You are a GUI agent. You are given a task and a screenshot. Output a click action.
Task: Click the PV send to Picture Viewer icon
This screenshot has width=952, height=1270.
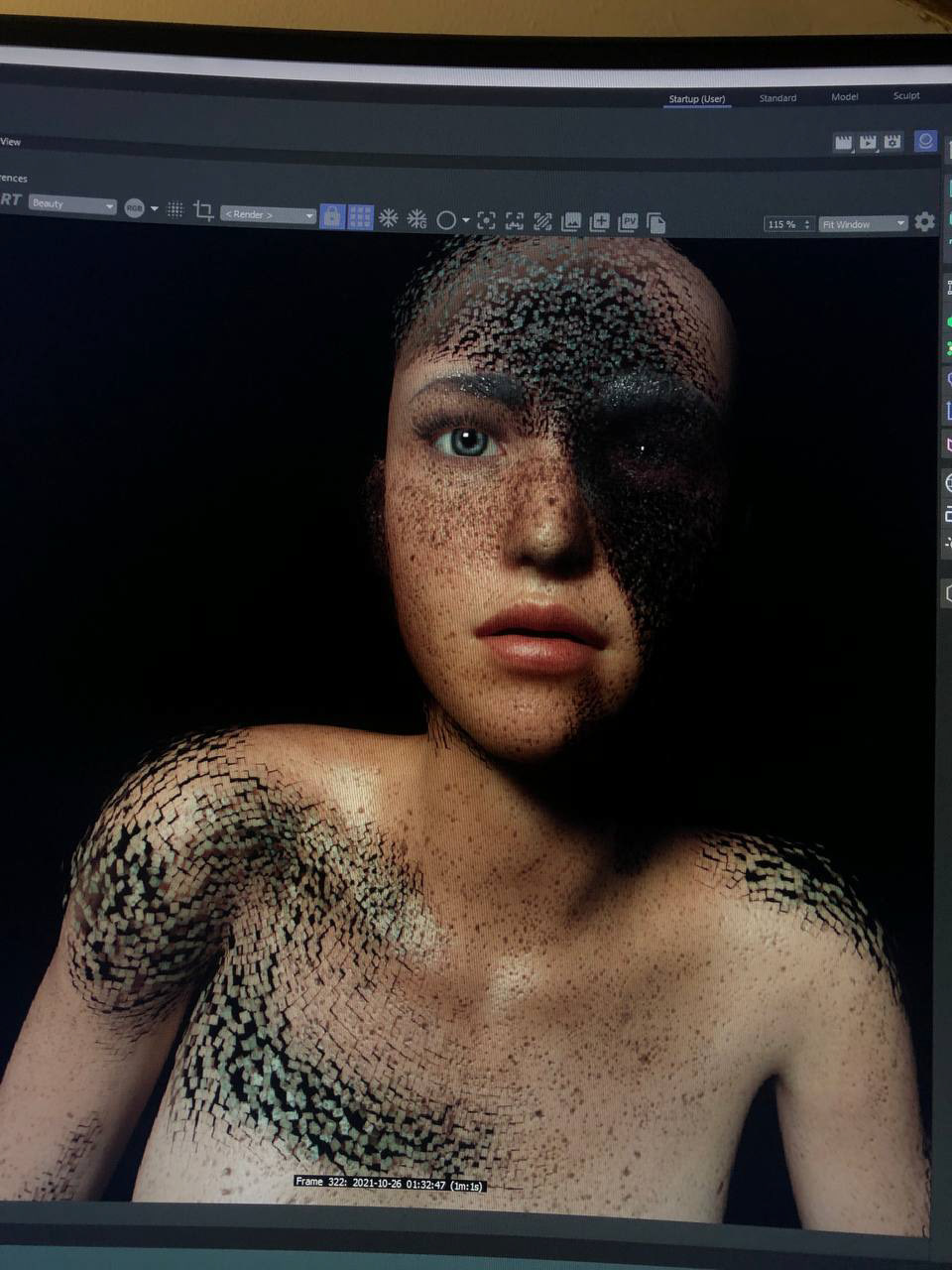coord(628,223)
